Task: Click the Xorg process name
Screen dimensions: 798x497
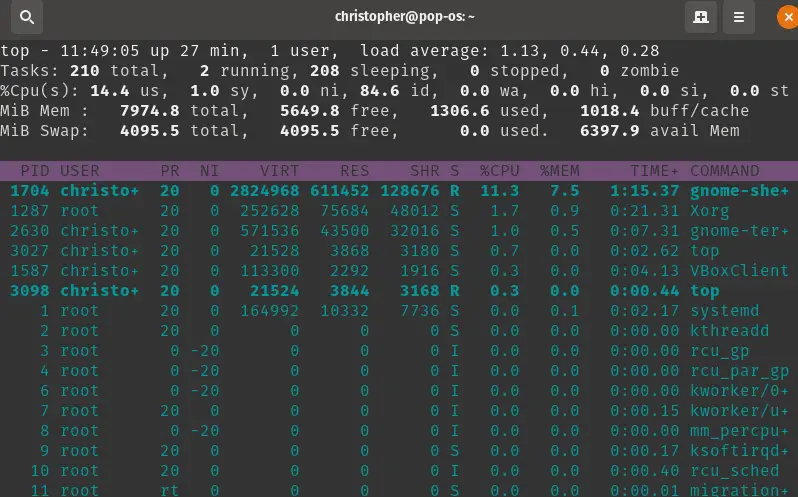Action: point(709,211)
